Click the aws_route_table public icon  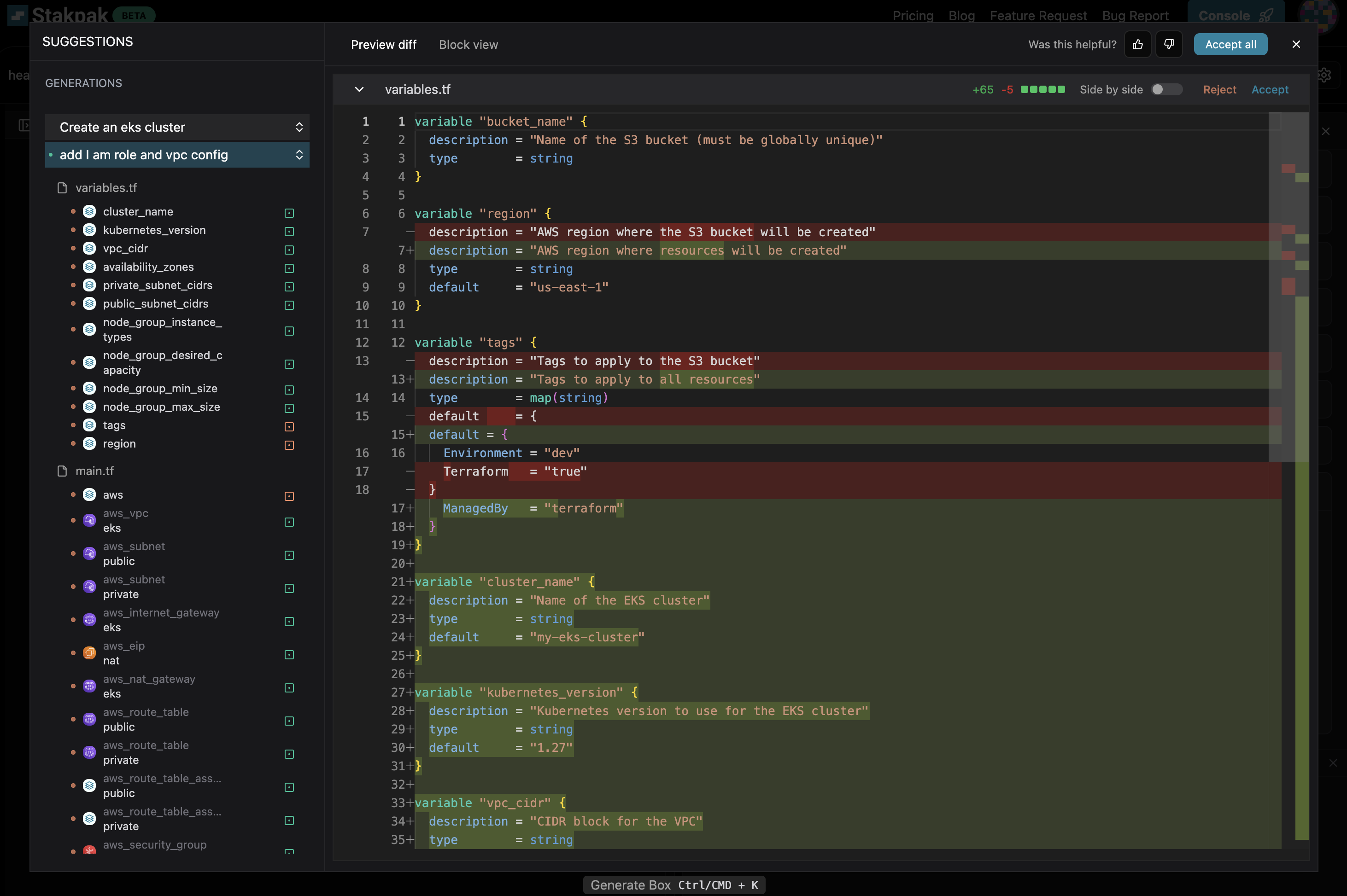[x=89, y=720]
